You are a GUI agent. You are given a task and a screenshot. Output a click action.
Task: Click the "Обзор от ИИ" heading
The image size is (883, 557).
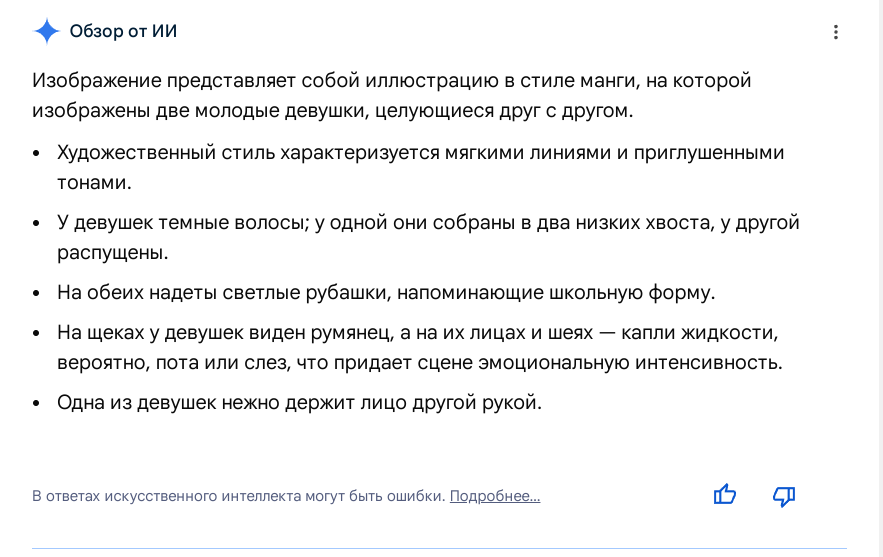[123, 32]
